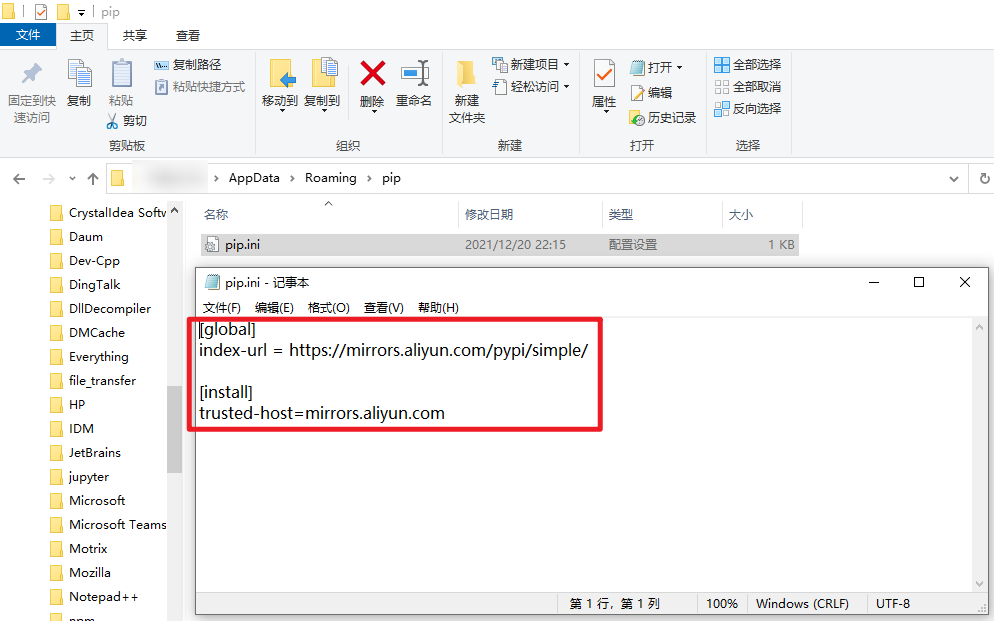994x621 pixels.
Task: Click the Paste clipboard icon
Action: pyautogui.click(x=121, y=74)
